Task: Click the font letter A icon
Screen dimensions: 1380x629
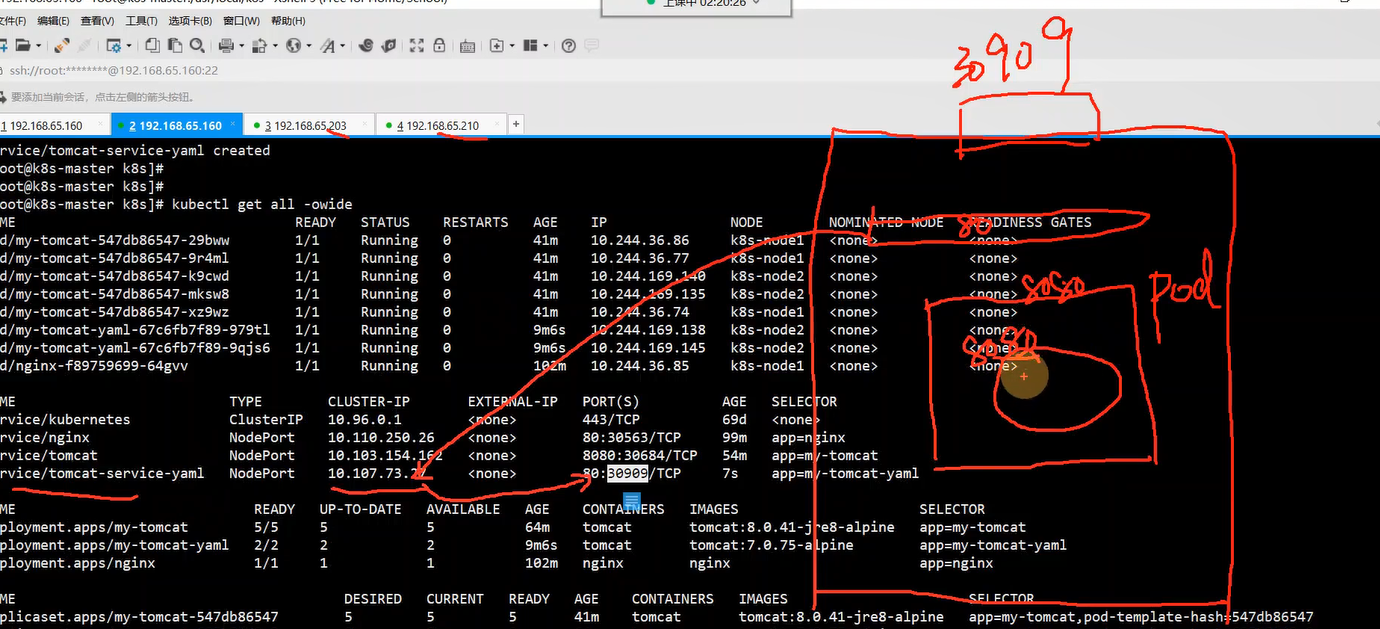Action: 328,45
